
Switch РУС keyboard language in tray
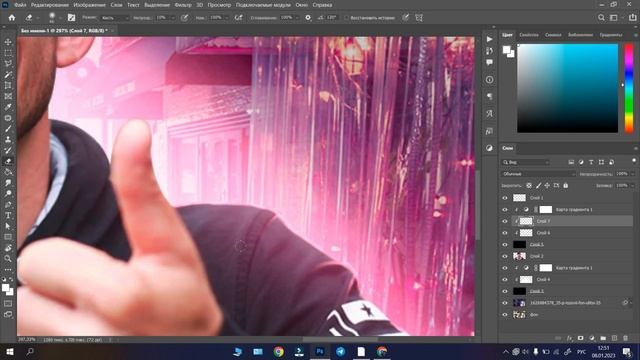581,352
